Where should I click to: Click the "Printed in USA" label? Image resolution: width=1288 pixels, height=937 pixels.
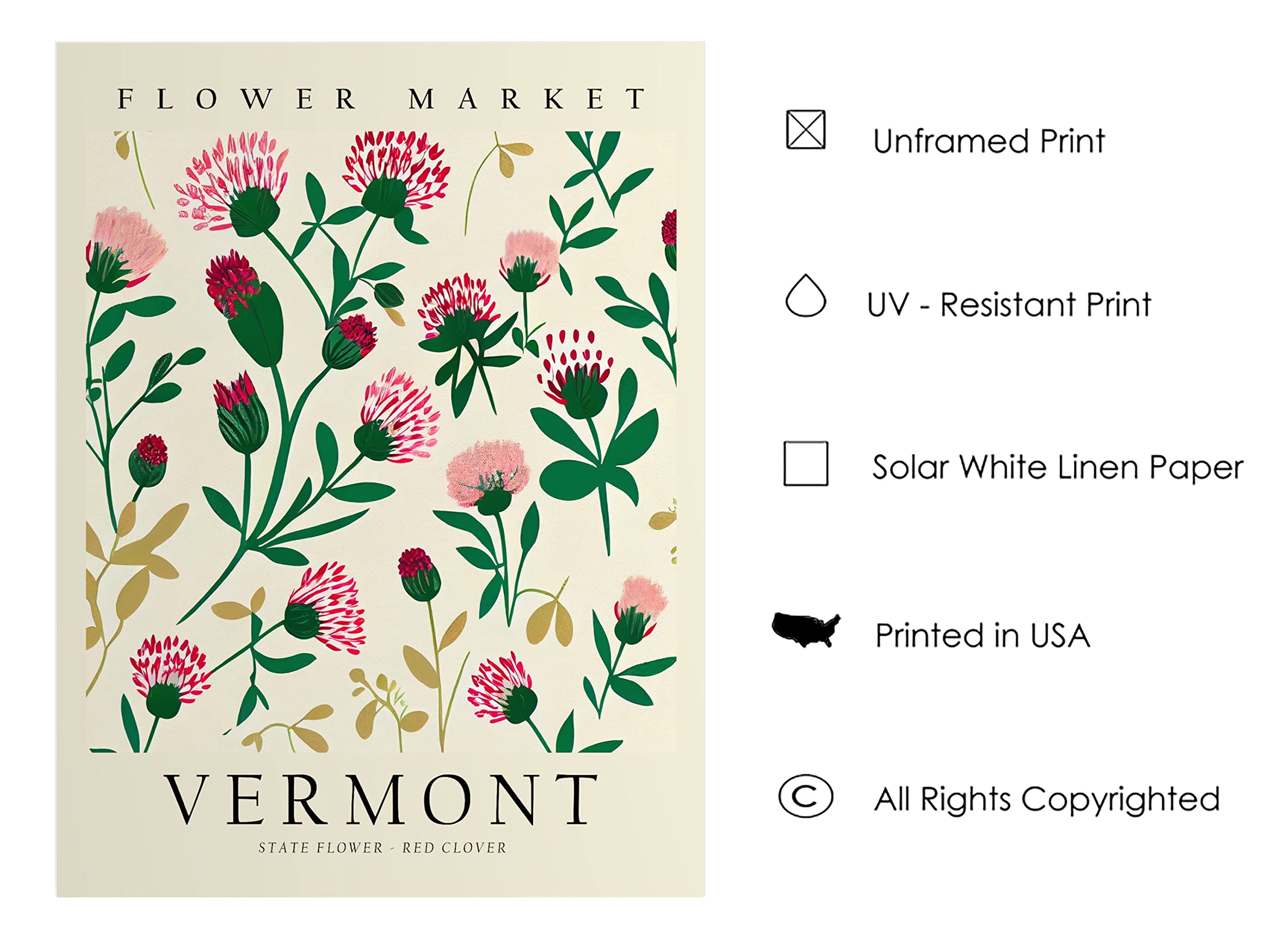(983, 636)
